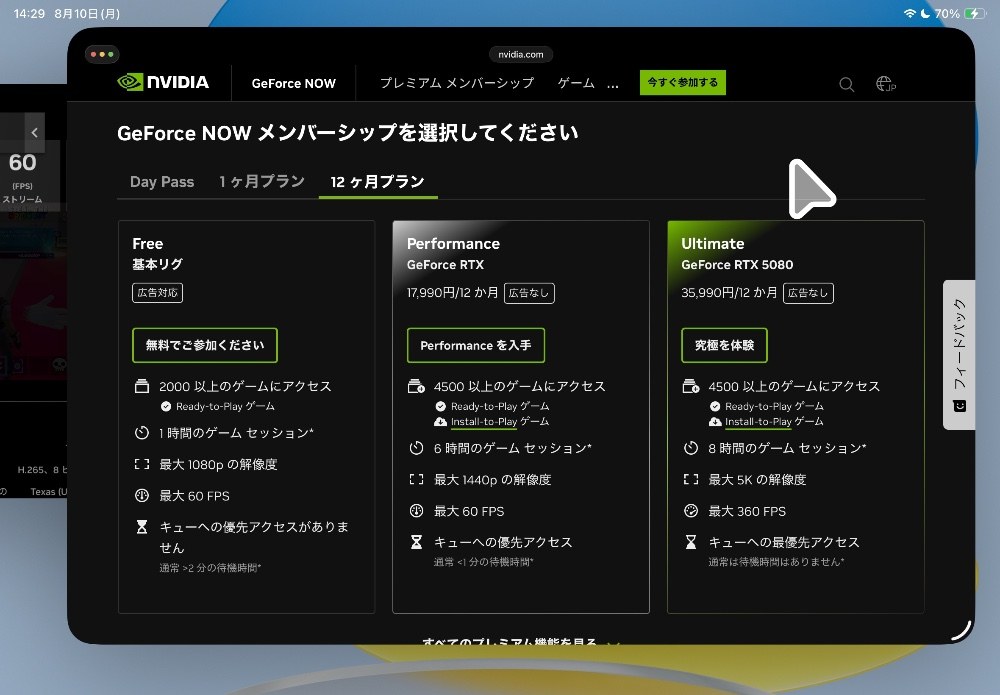The width and height of the screenshot is (1000, 695).
Task: Click the resolution bracket icon beside 最大 5K
Action: 691,479
